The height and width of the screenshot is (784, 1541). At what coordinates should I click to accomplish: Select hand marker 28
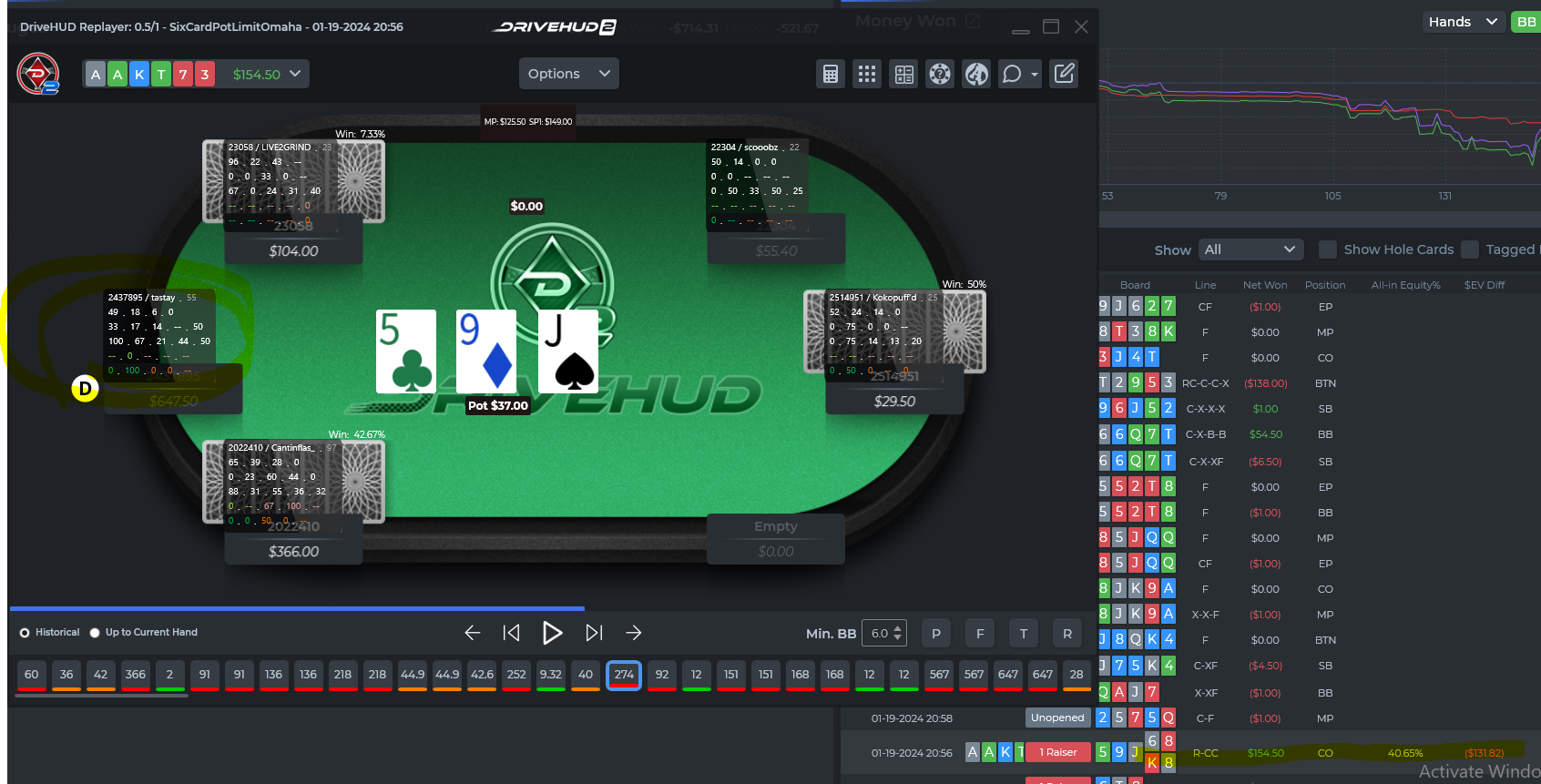[x=1077, y=676]
